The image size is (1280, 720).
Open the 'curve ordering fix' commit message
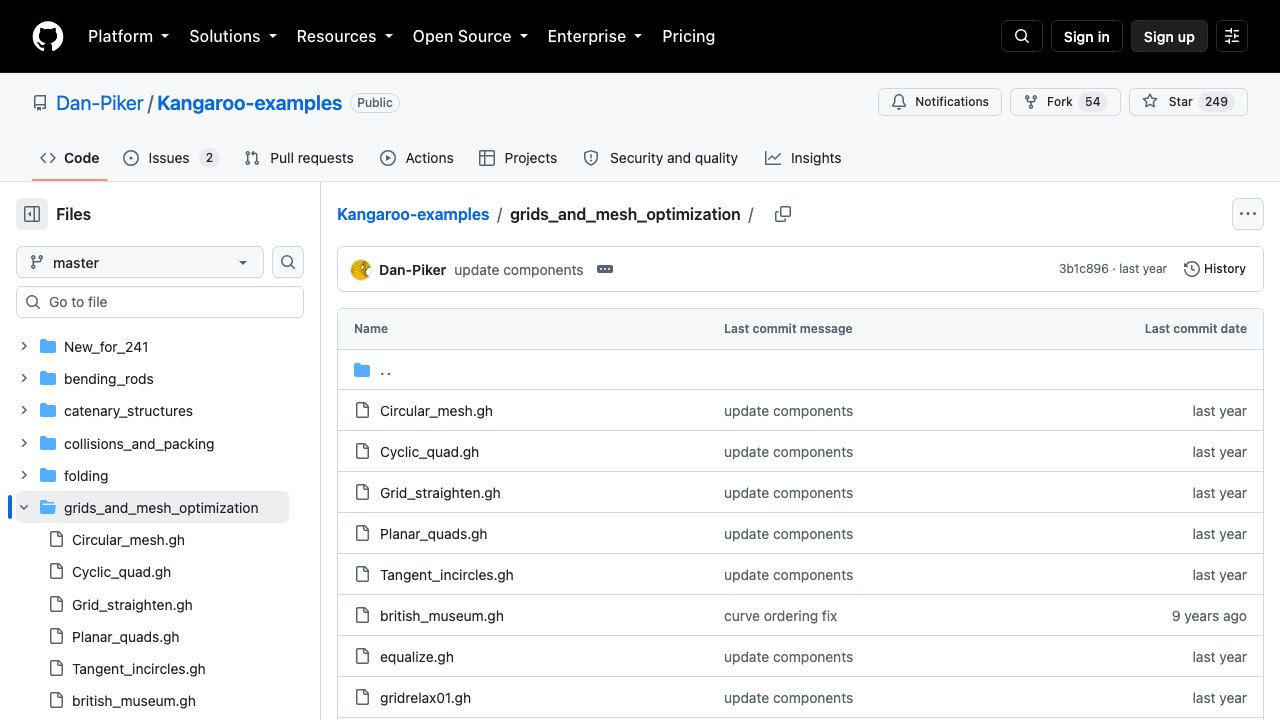[781, 616]
